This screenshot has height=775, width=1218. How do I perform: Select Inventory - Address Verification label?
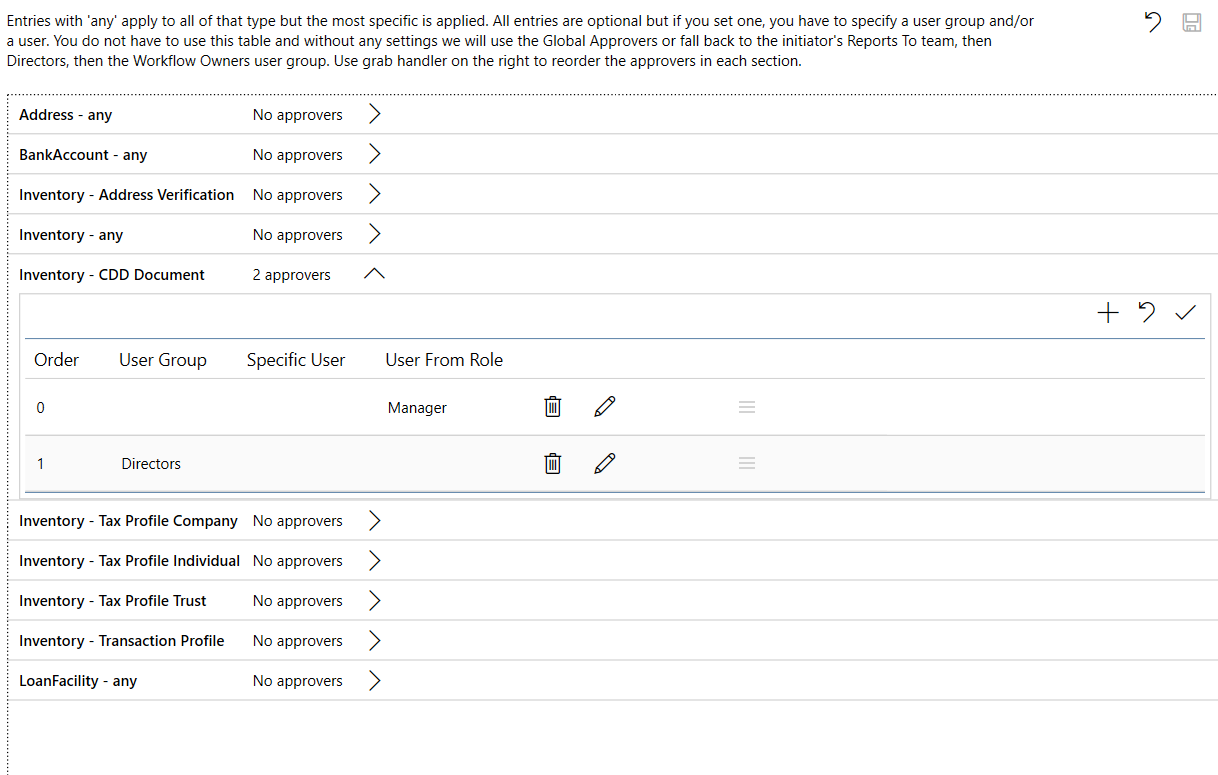127,195
